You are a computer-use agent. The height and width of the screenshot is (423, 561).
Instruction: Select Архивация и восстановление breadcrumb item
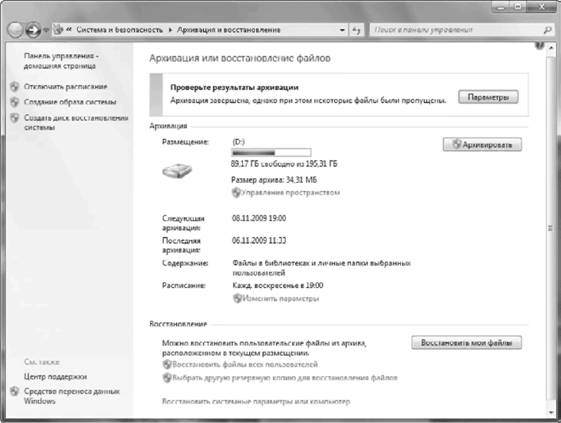229,30
